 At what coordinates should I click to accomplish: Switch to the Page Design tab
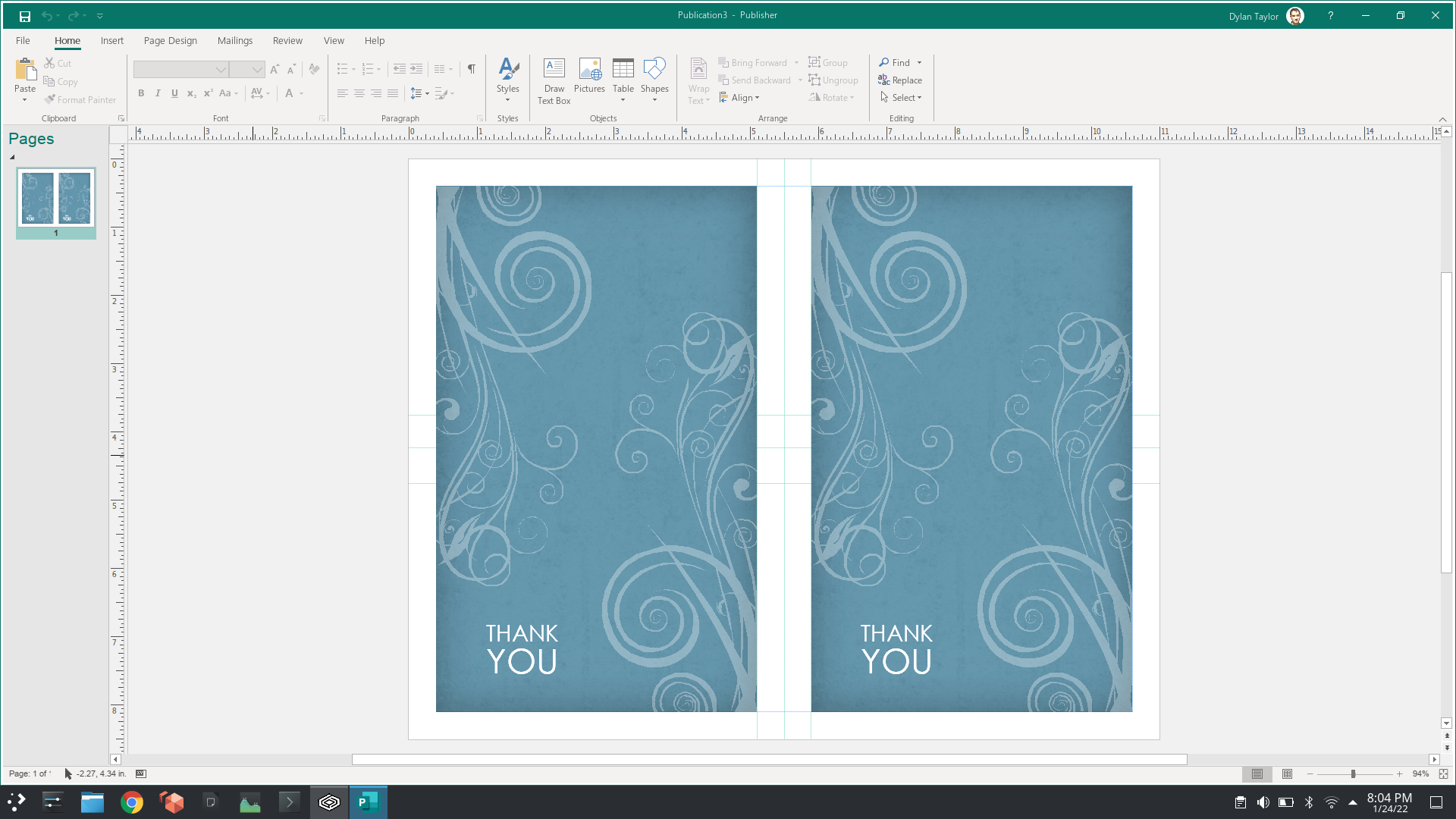(170, 40)
